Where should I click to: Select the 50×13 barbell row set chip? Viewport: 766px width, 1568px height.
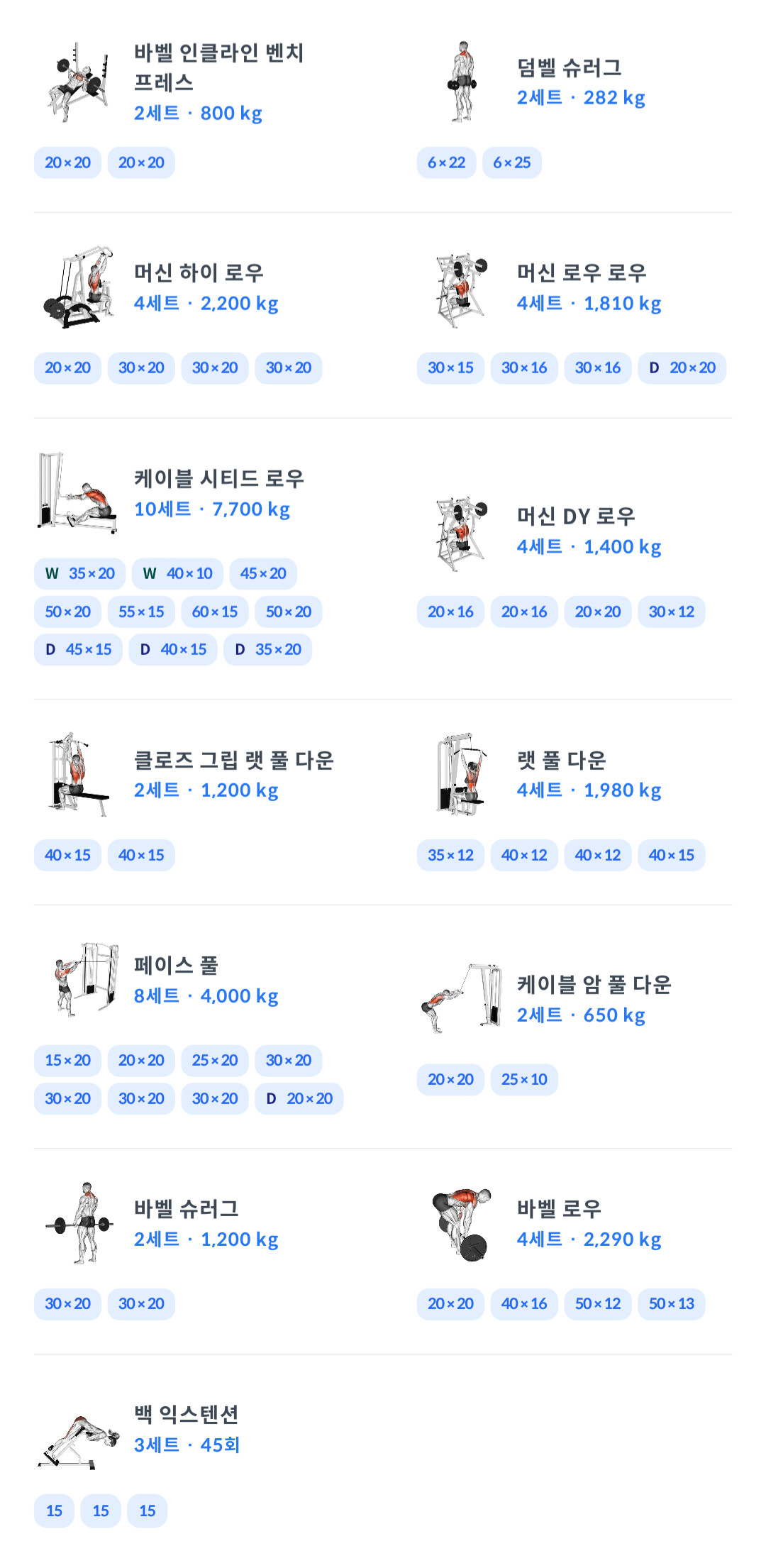671,1303
